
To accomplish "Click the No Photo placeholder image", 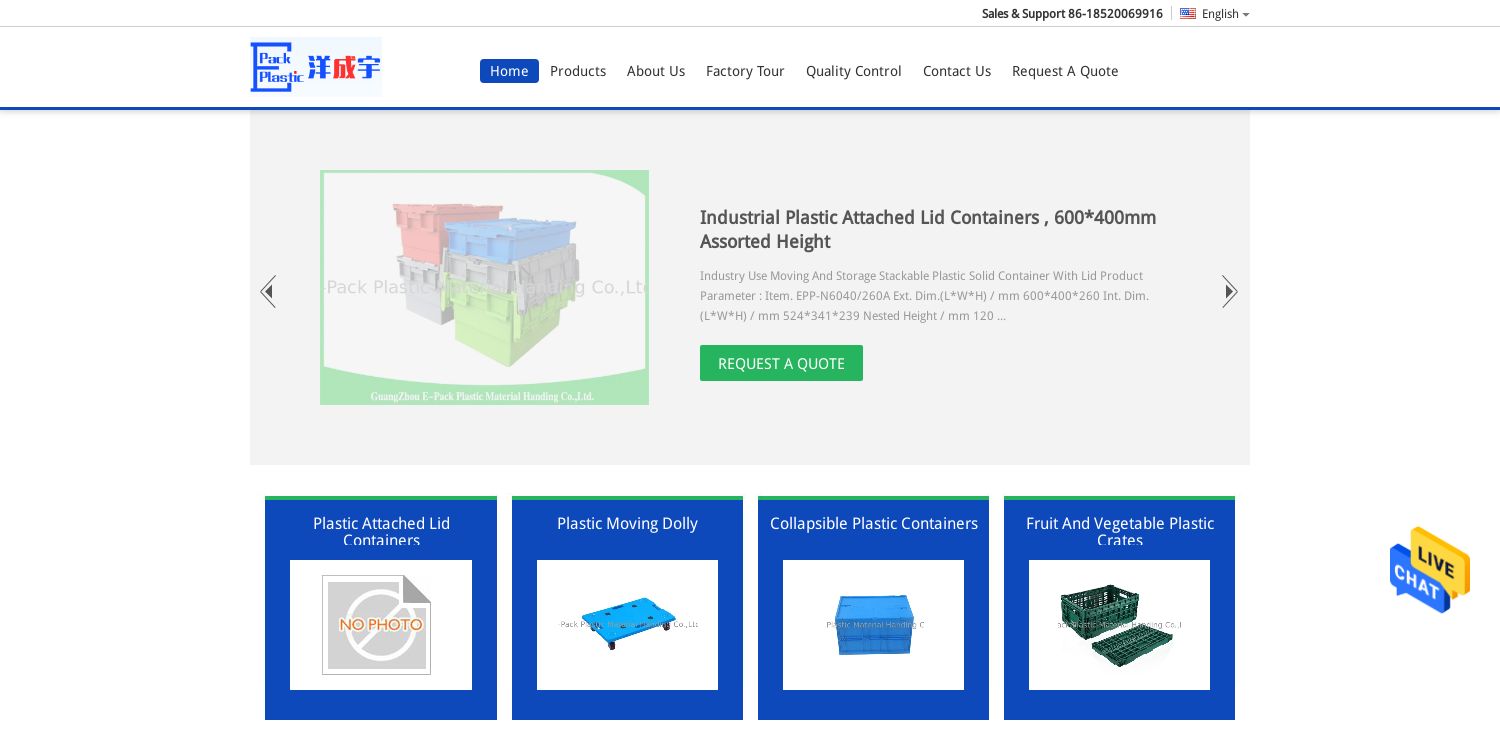I will 380,624.
